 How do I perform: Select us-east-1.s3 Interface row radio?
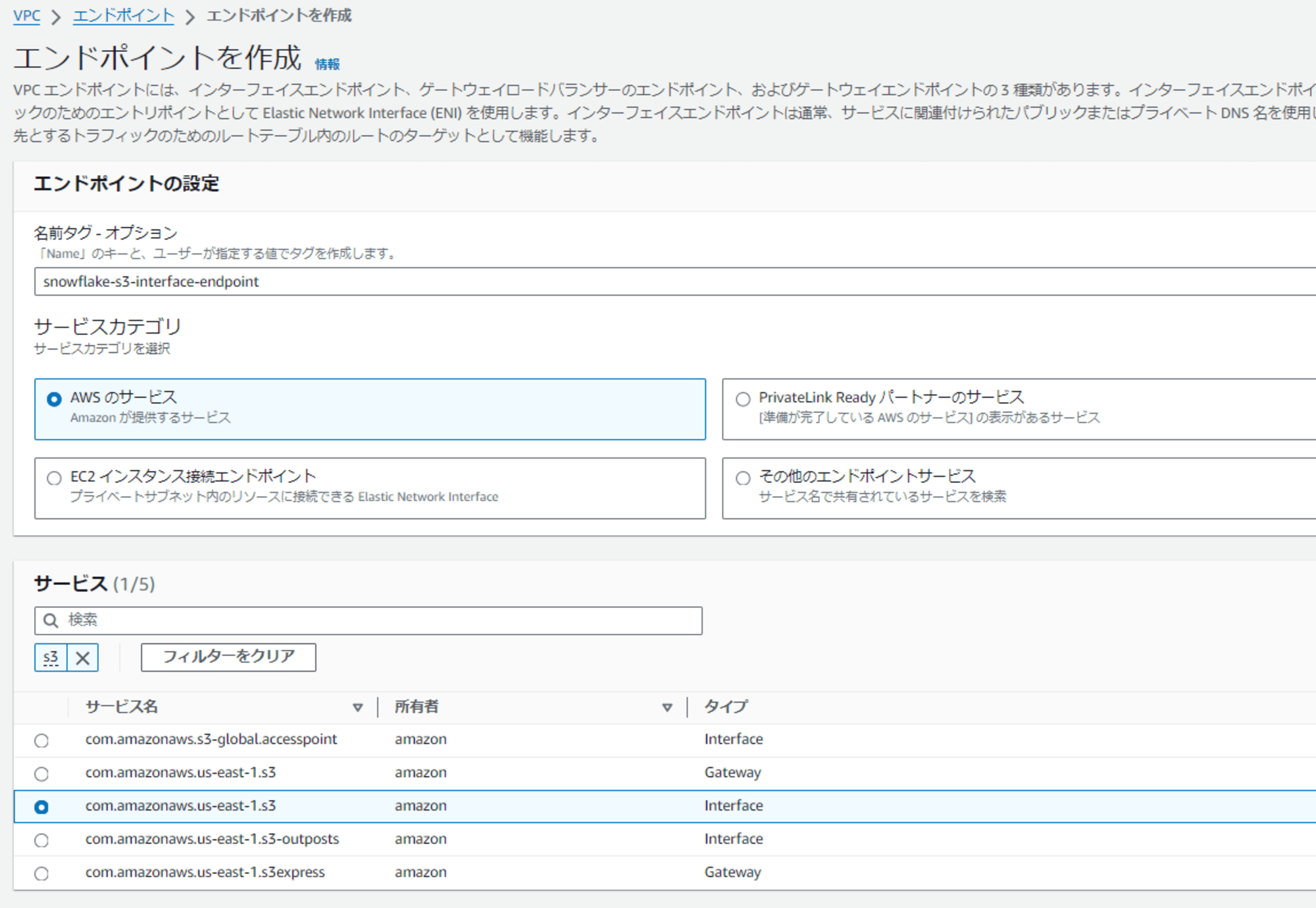41,807
